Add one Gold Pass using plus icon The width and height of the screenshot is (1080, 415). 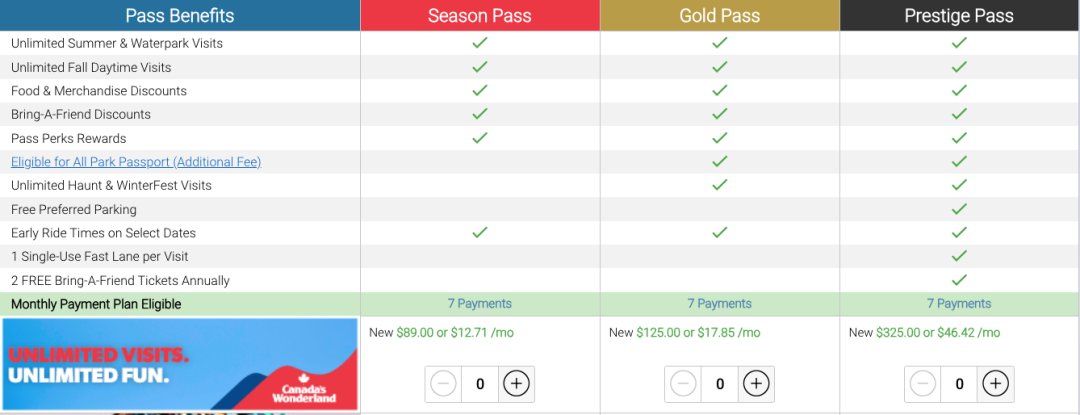[x=756, y=384]
